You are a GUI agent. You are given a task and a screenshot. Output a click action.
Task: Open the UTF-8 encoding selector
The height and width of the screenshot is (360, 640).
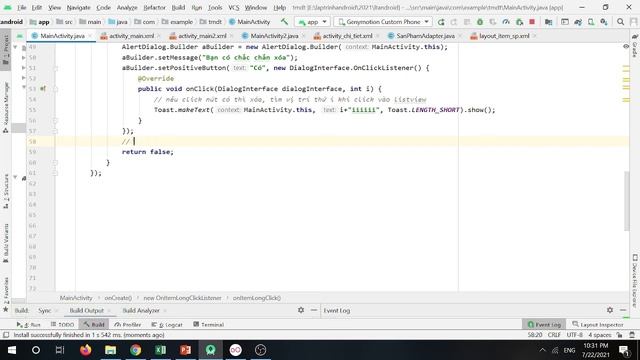pyautogui.click(x=574, y=335)
